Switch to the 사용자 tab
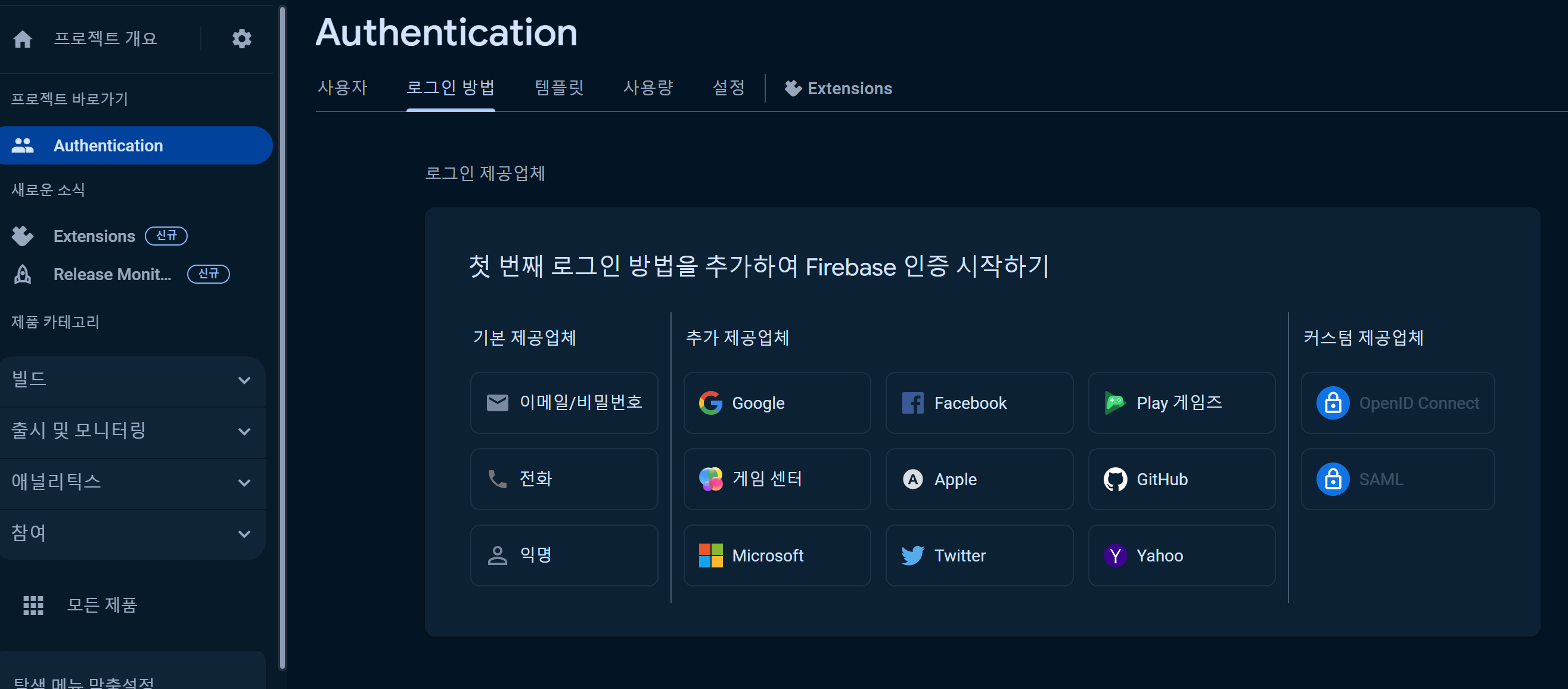The image size is (1568, 689). tap(343, 88)
